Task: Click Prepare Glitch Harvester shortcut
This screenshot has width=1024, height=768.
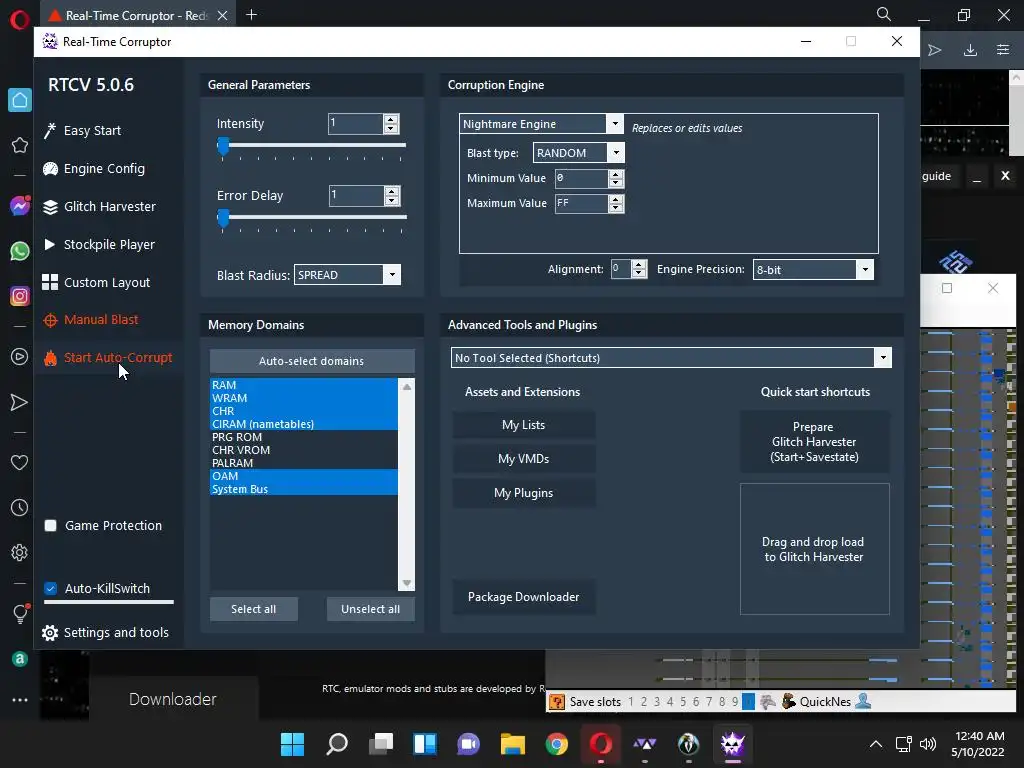Action: click(814, 441)
